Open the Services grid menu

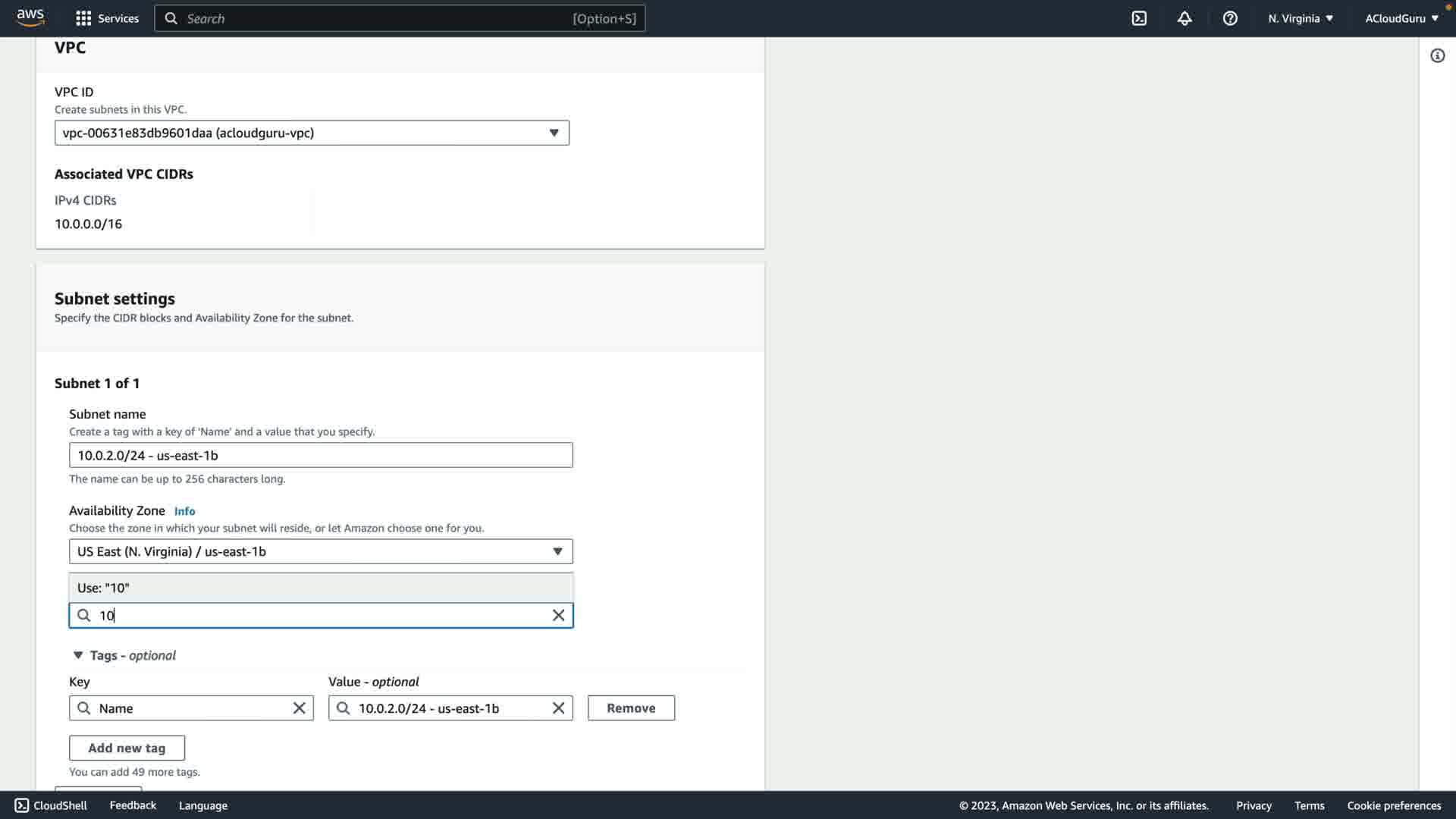tap(107, 18)
